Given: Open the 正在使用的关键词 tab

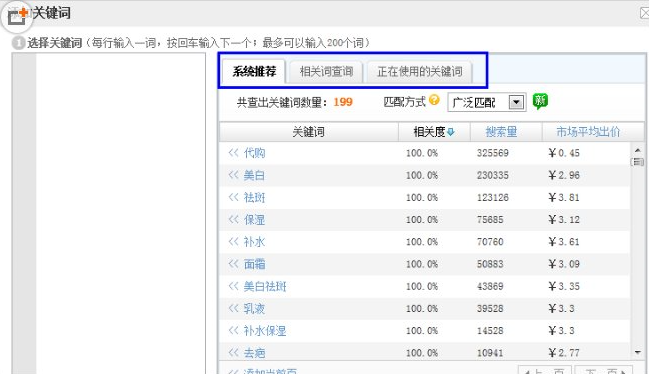Looking at the screenshot, I should 420,72.
